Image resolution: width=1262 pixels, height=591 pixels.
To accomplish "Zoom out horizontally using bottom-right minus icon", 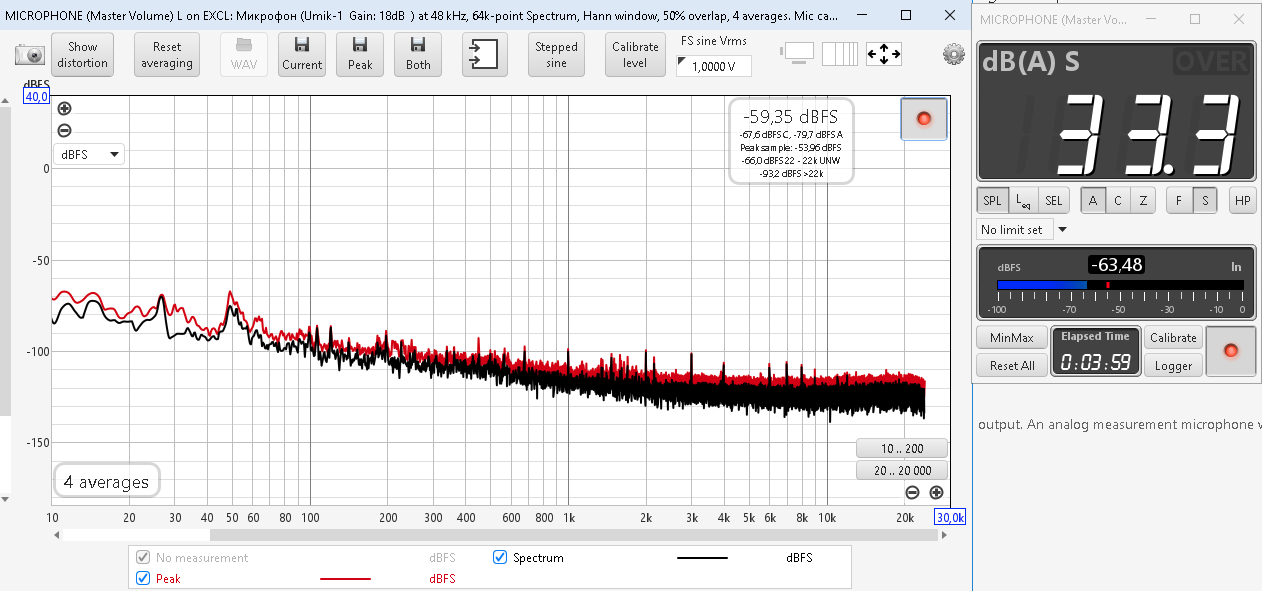I will pyautogui.click(x=912, y=492).
